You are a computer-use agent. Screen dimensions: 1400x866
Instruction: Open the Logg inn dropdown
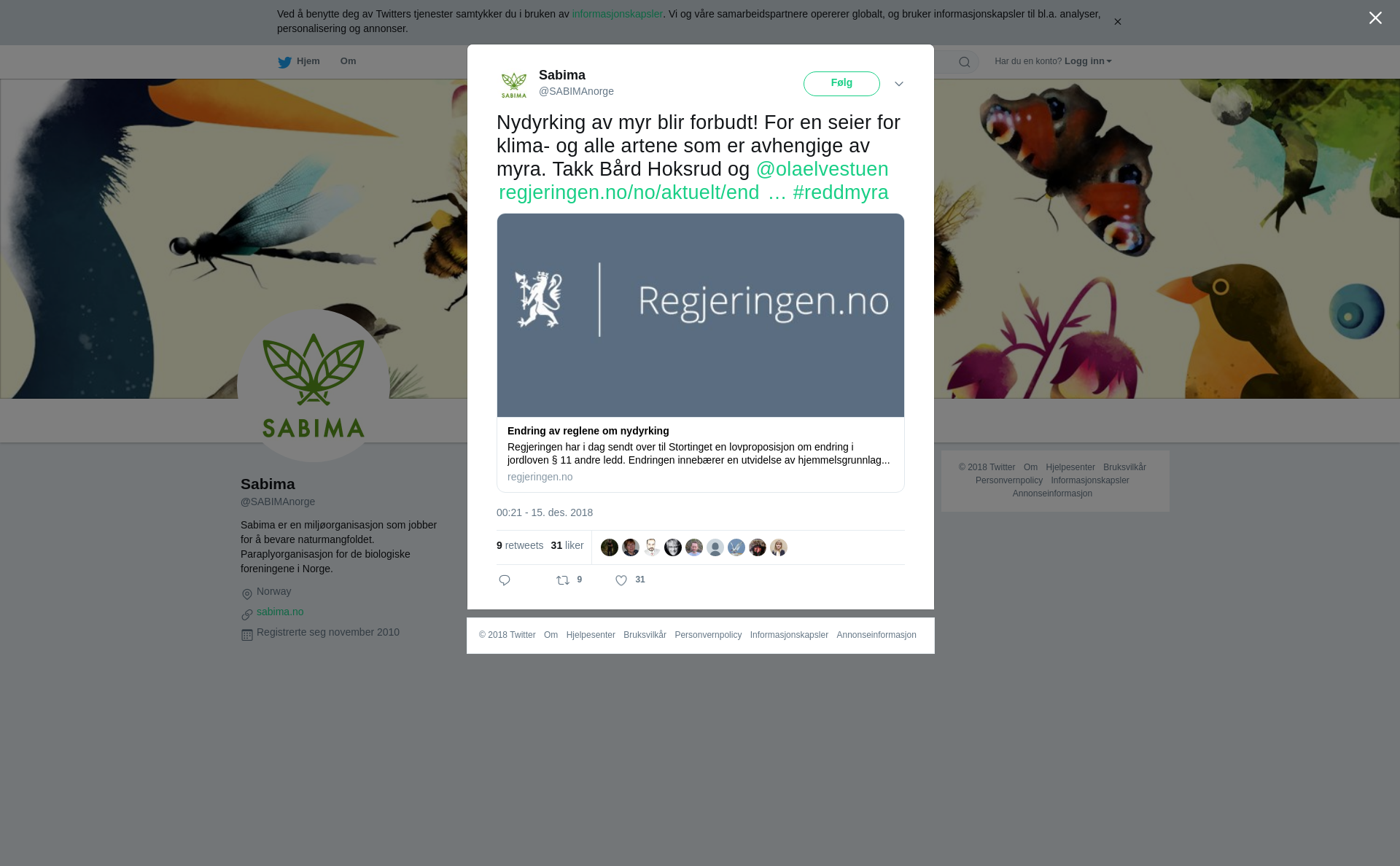[x=1088, y=61]
